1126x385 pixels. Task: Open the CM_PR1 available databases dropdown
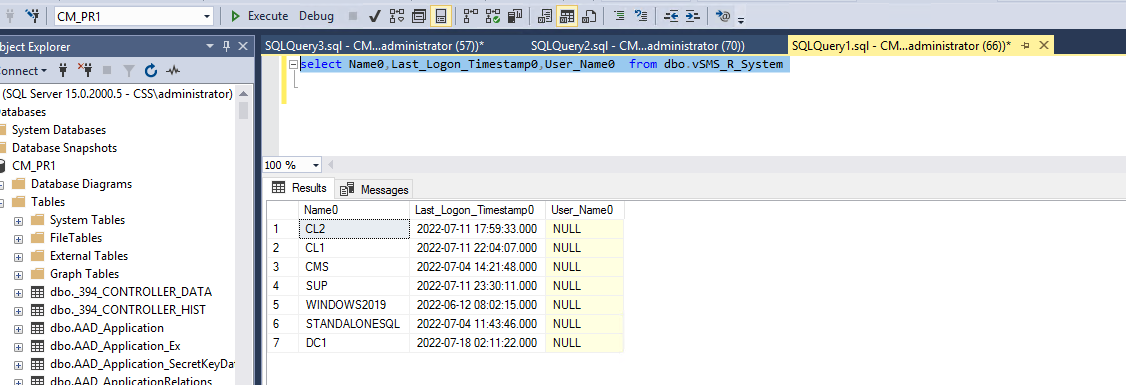pyautogui.click(x=208, y=16)
